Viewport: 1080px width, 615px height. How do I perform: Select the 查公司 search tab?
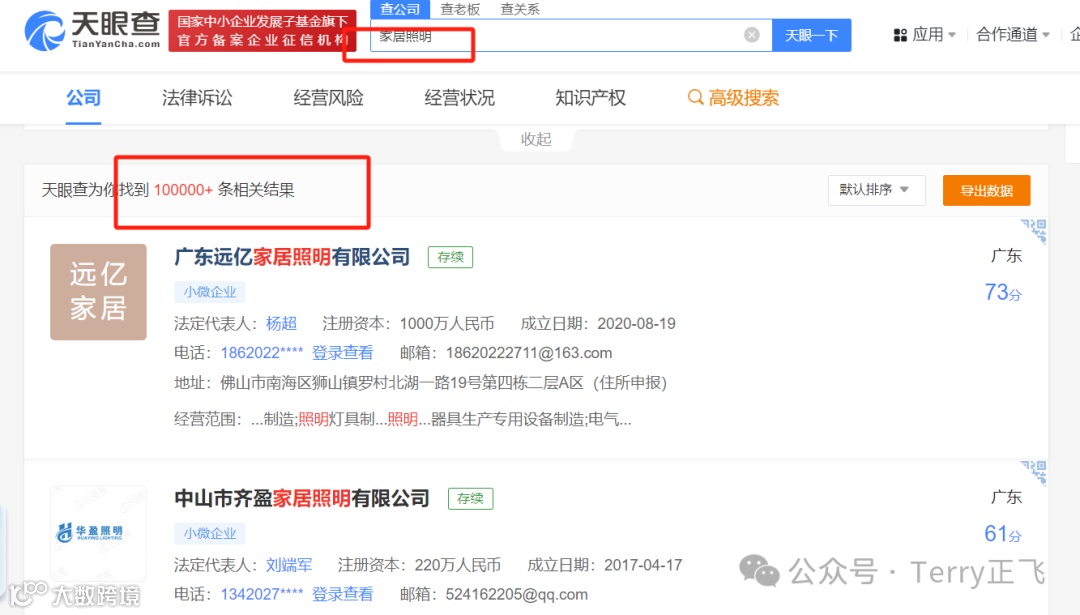[400, 10]
